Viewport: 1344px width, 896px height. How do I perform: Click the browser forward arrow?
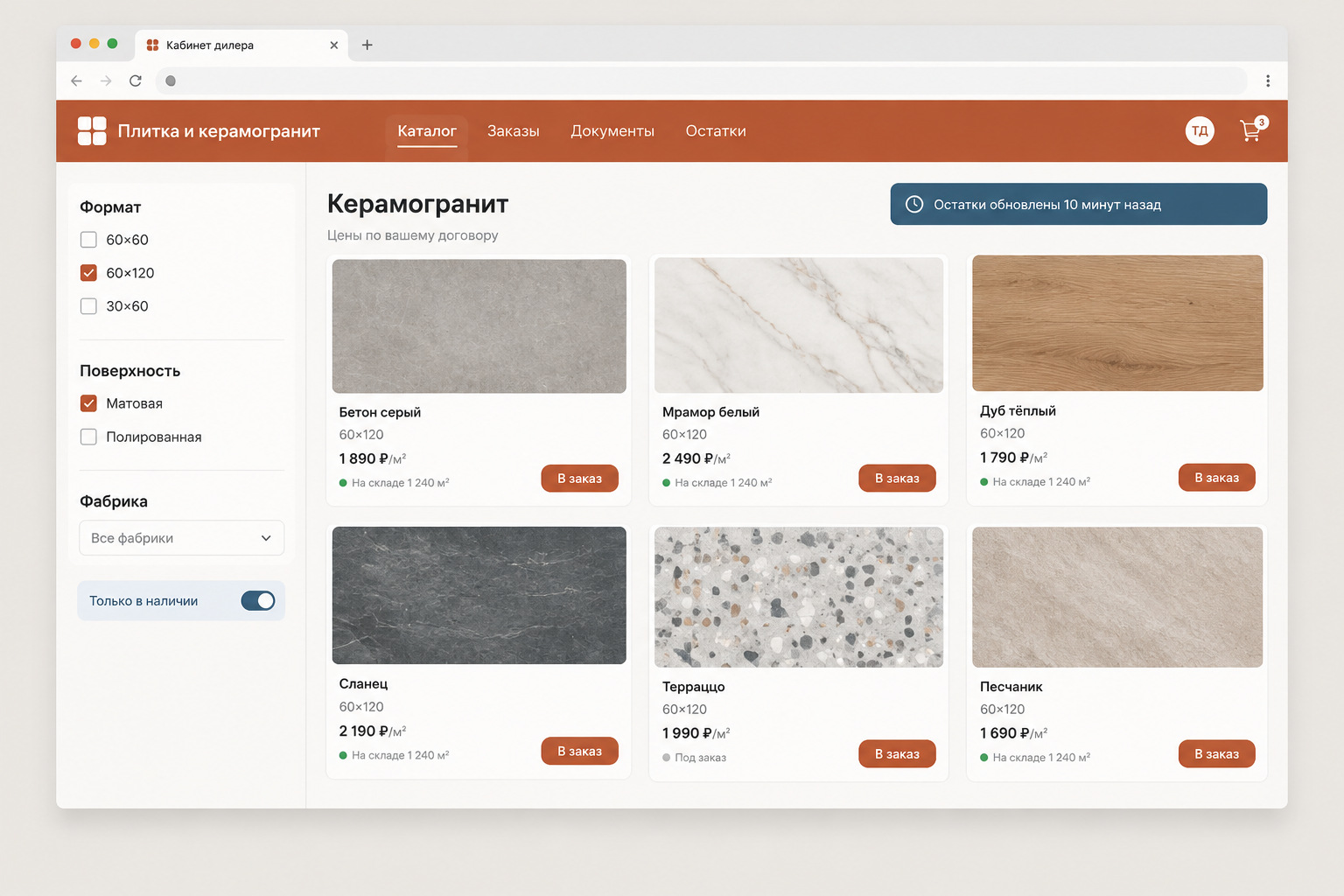106,80
